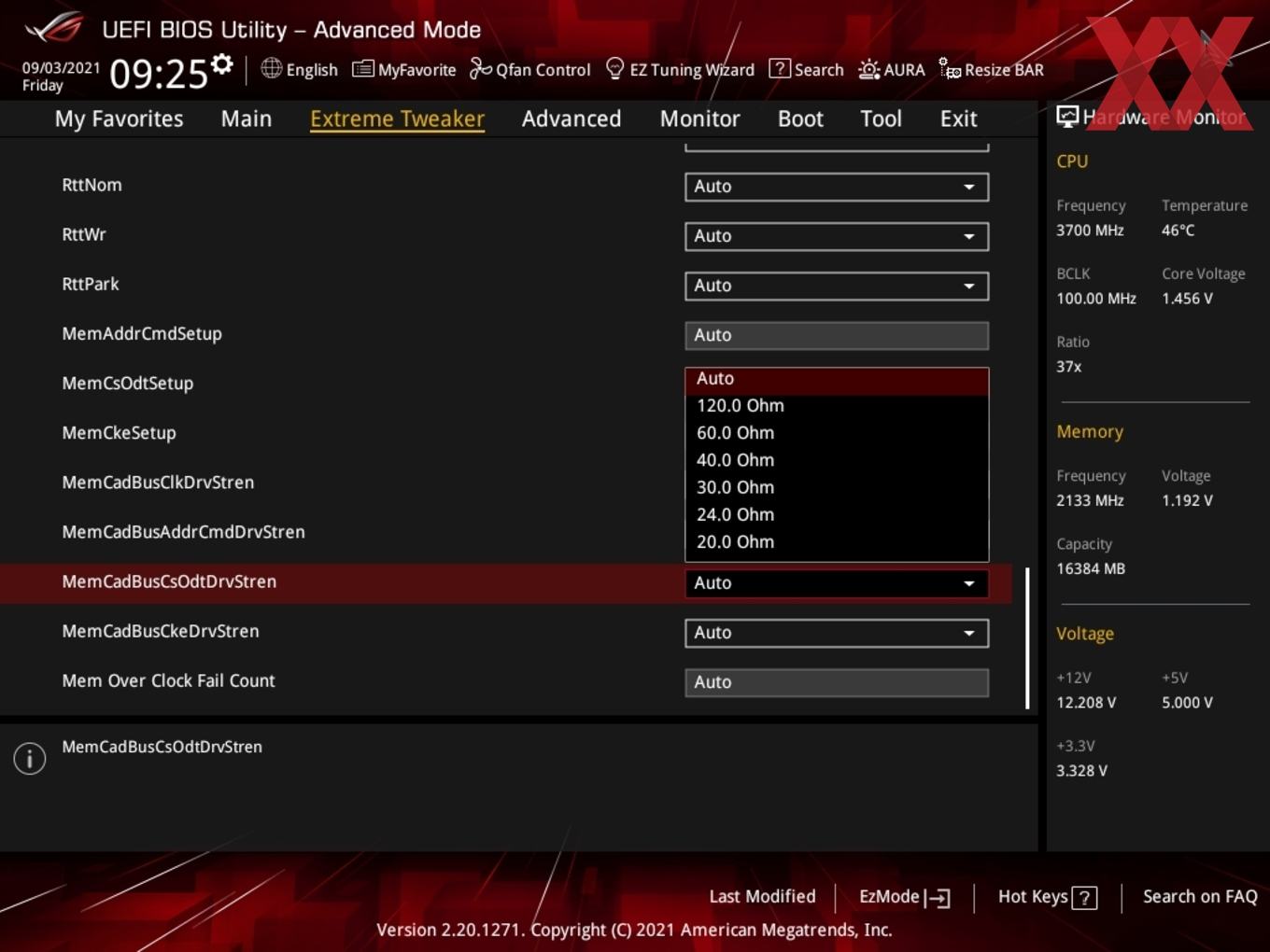Screen dimensions: 1270x952
Task: Open the My Favorites tab
Action: pyautogui.click(x=119, y=119)
